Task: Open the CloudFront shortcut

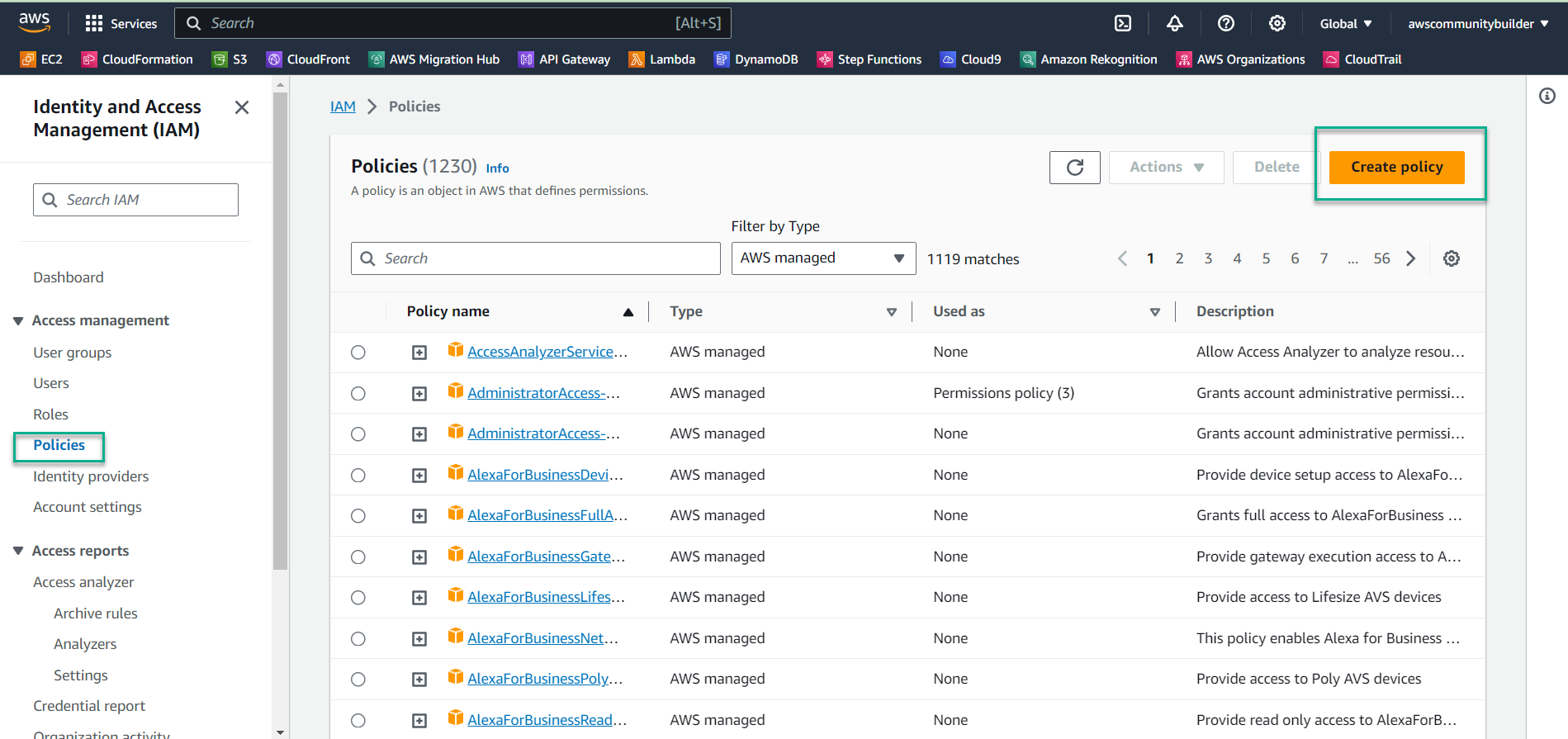Action: pyautogui.click(x=308, y=59)
